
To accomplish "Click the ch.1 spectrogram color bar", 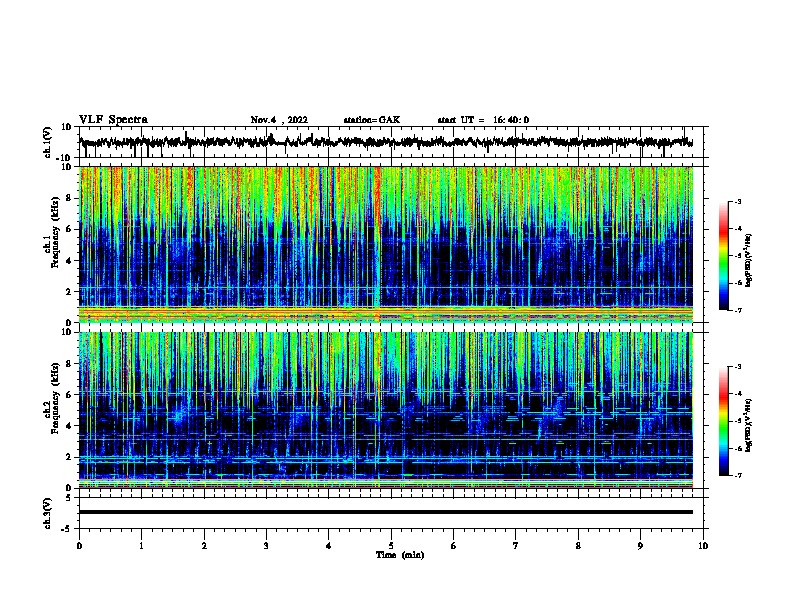I will tap(724, 256).
